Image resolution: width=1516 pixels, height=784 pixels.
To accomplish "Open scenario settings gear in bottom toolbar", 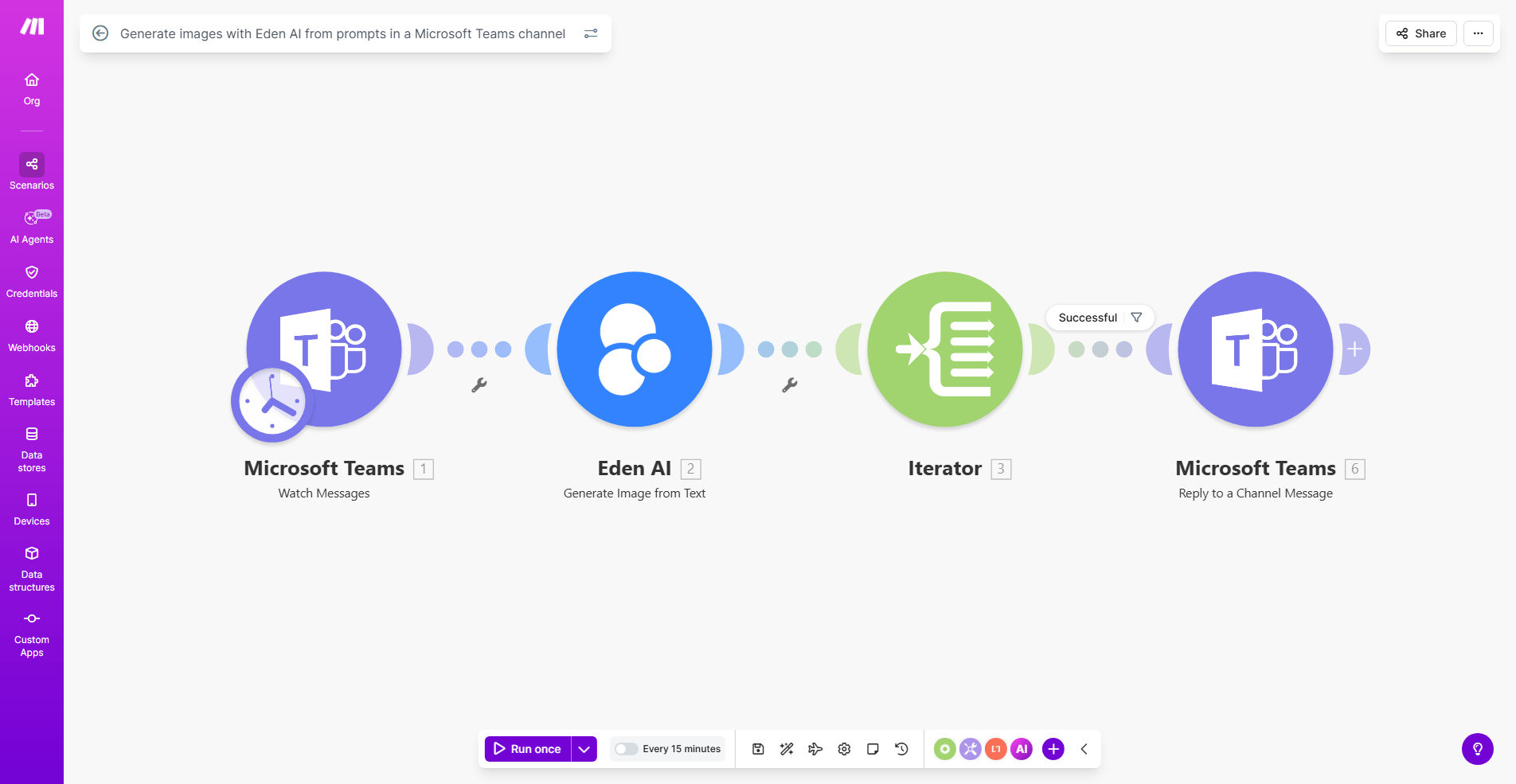I will [x=844, y=749].
